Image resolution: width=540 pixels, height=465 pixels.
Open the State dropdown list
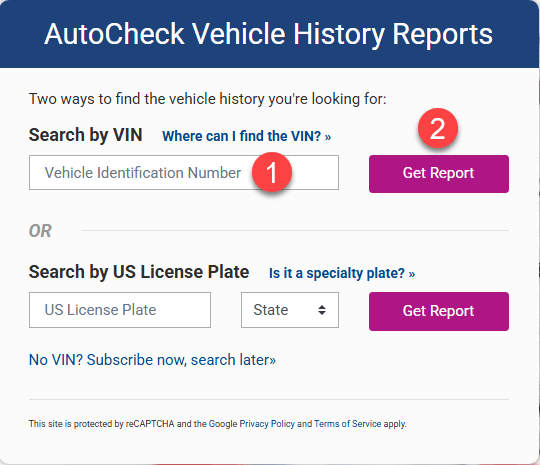tap(290, 310)
